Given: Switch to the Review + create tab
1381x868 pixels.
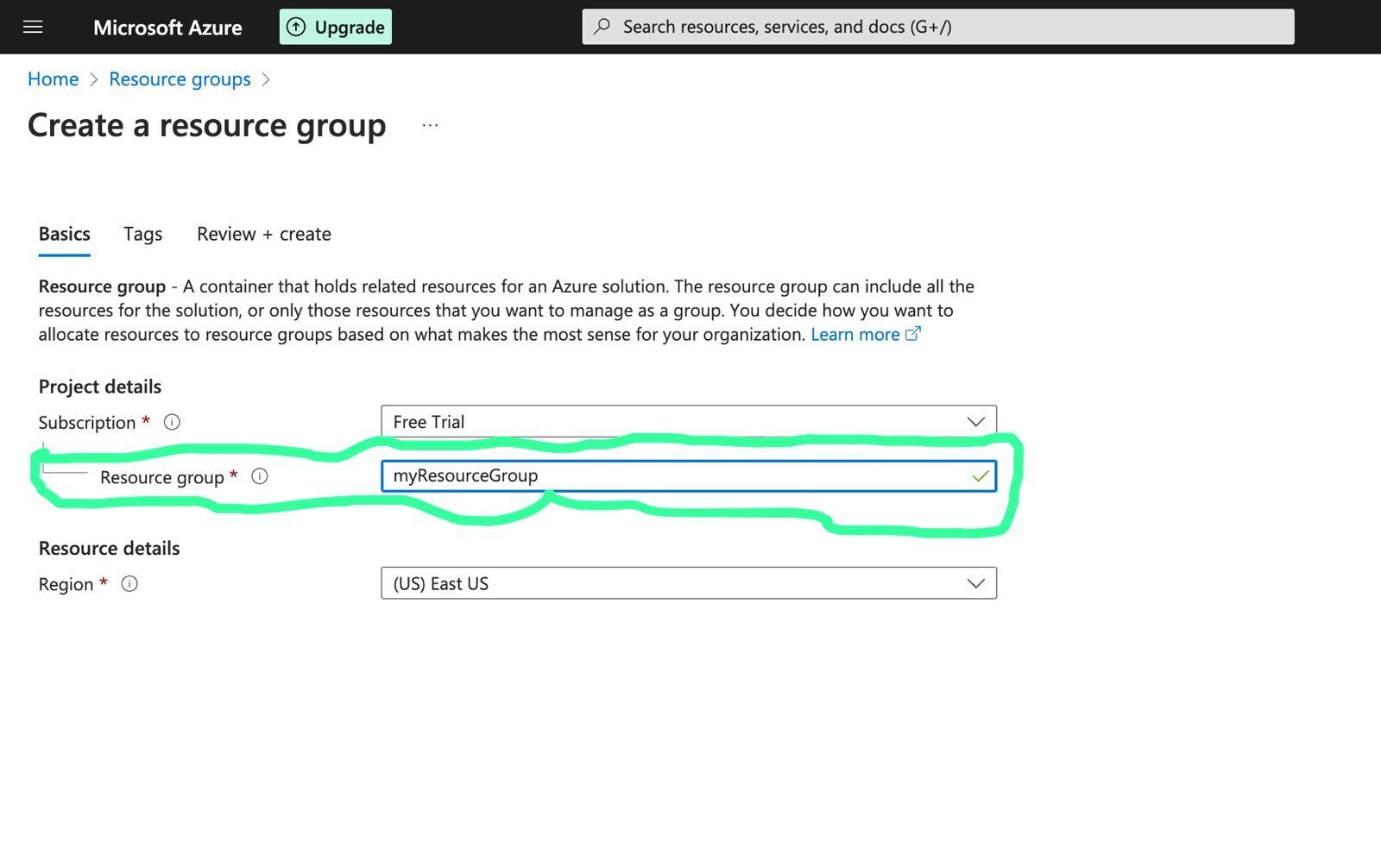Looking at the screenshot, I should 264,234.
